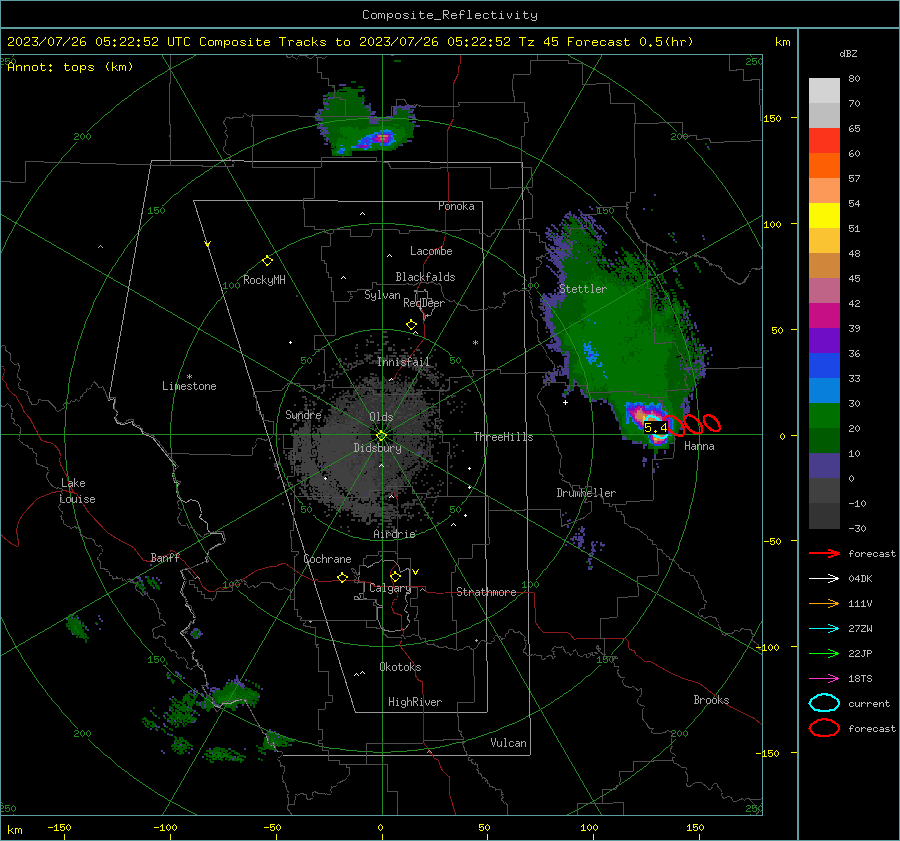Click the Hanna city label

click(x=699, y=446)
